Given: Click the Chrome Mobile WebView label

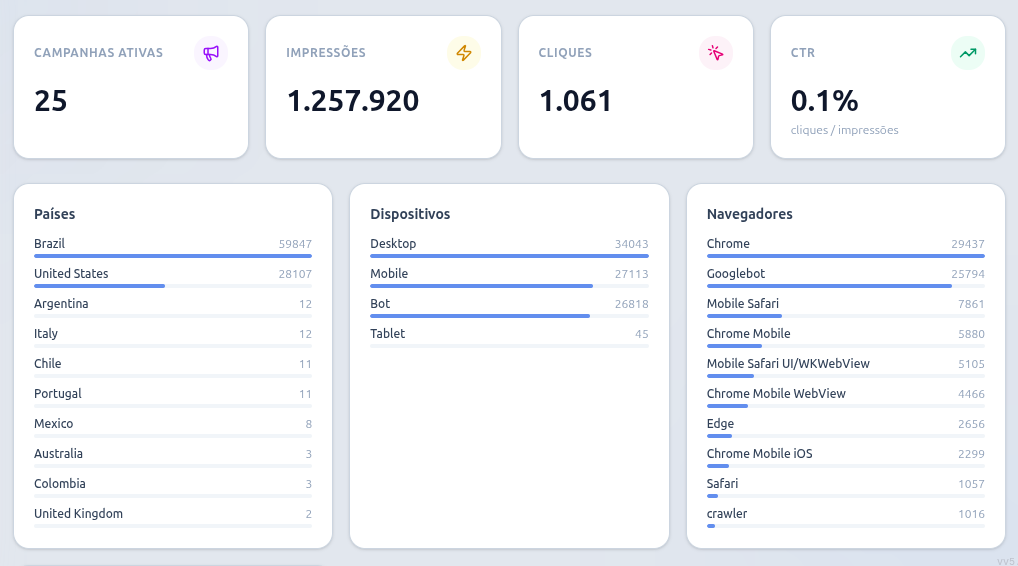Looking at the screenshot, I should pos(776,393).
